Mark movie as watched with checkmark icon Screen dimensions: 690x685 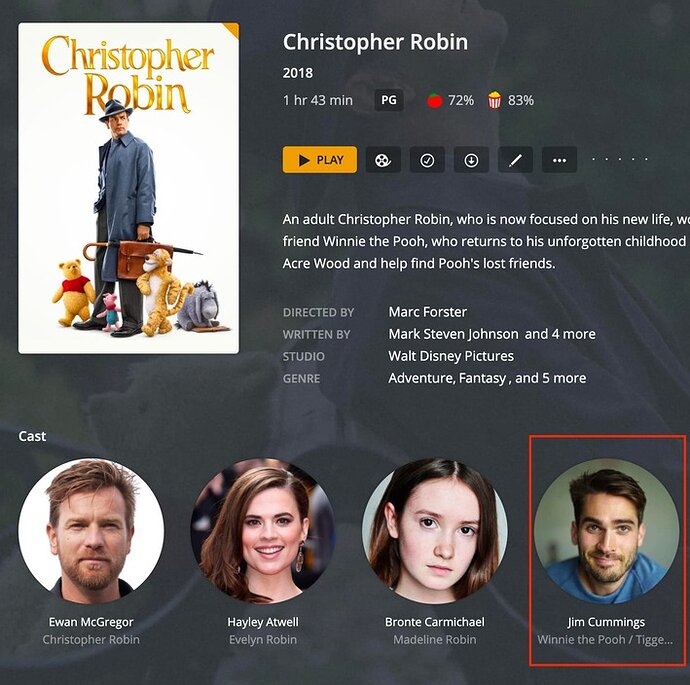[427, 160]
